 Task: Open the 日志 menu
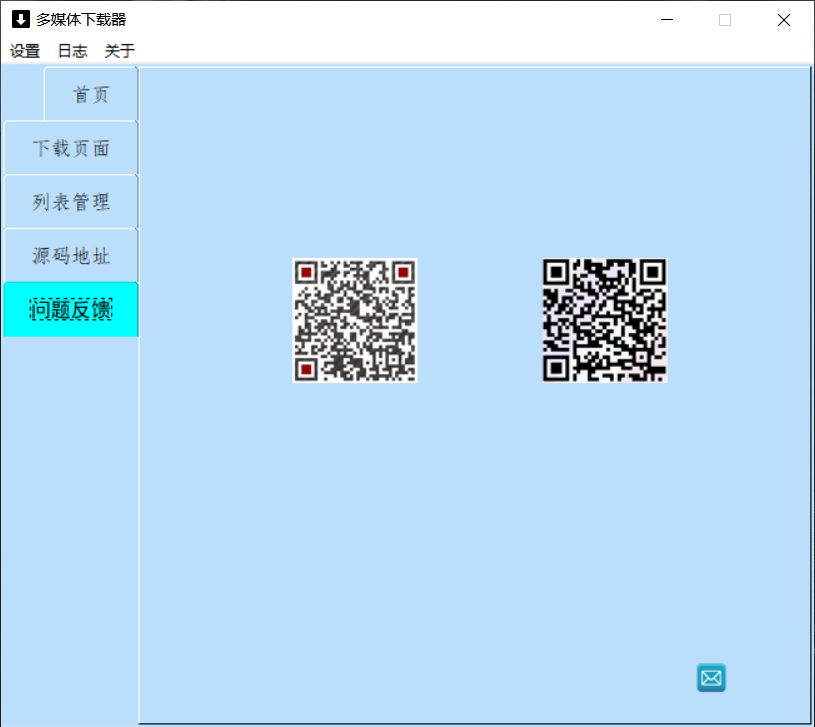click(x=73, y=51)
